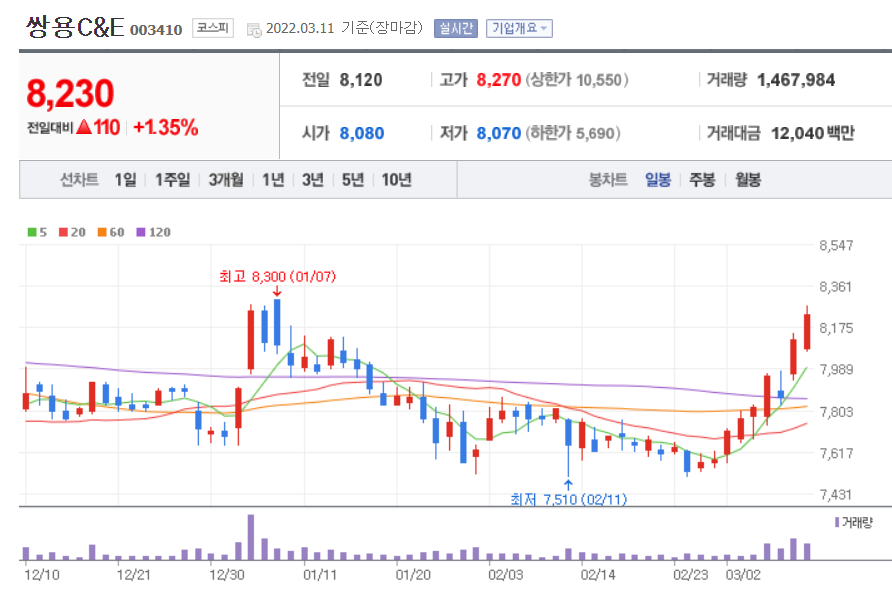
Task: Click the 7,431 price axis label
Action: 836,495
